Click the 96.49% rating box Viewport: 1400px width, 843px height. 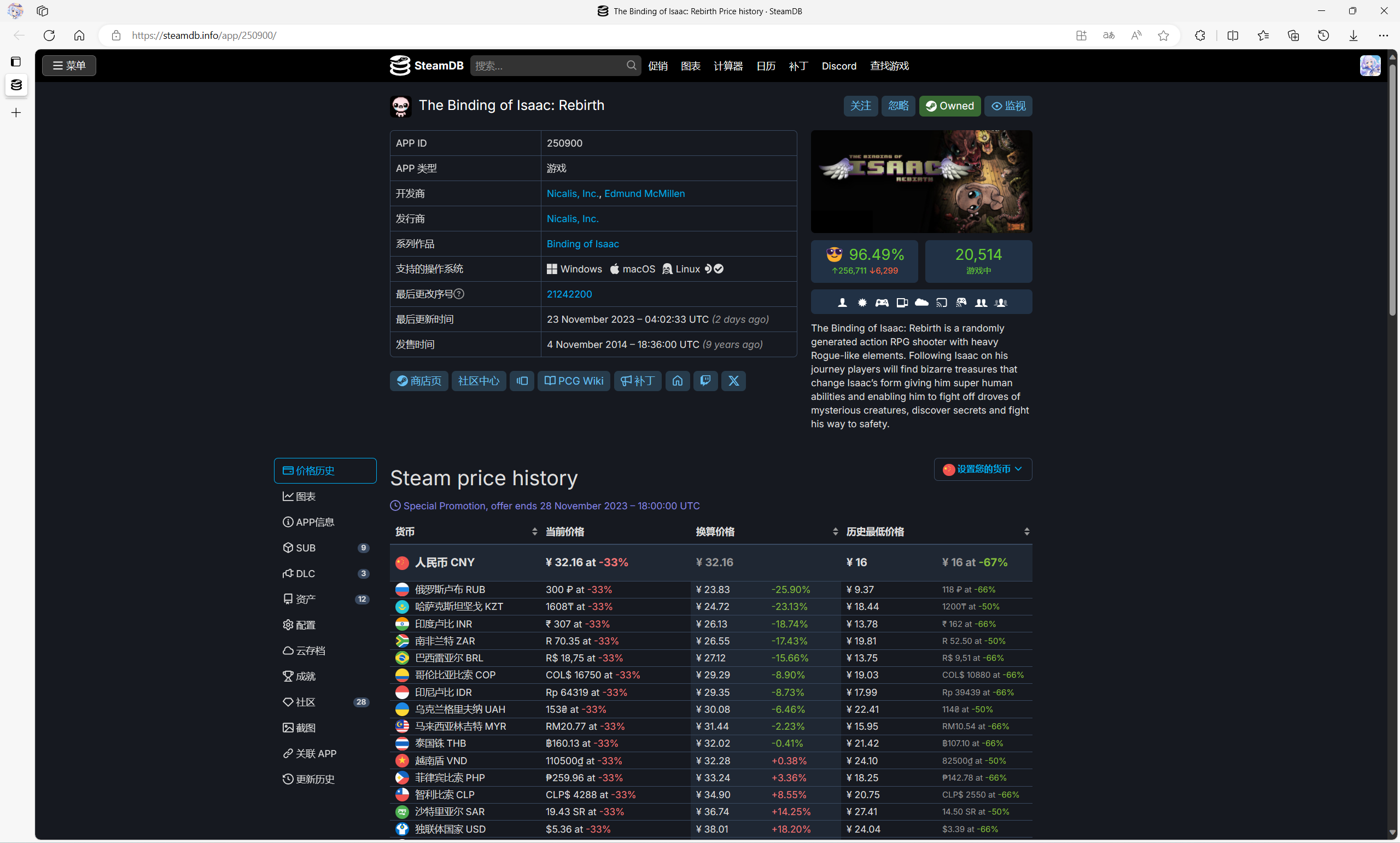point(864,261)
